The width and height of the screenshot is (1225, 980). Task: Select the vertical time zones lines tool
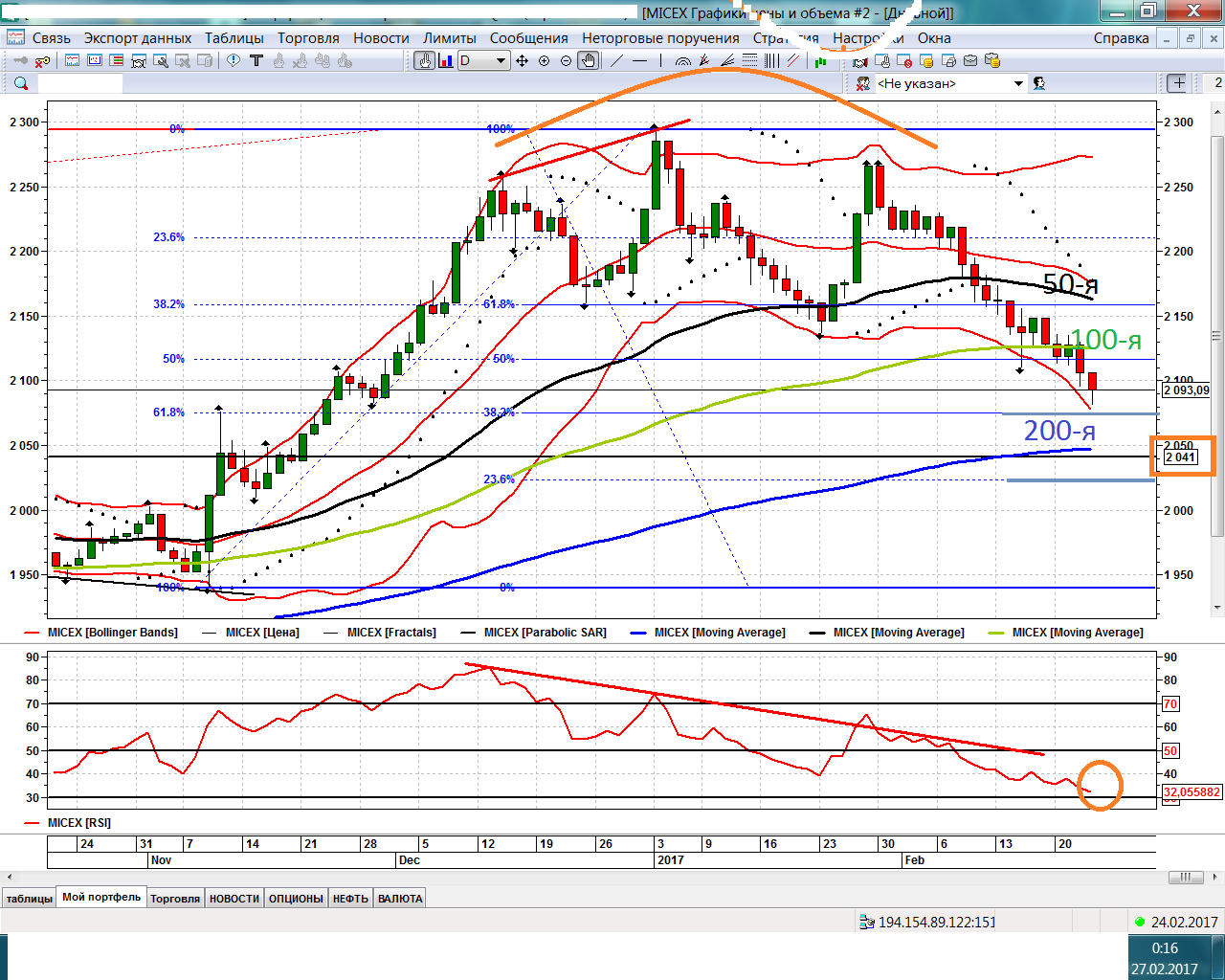click(x=771, y=60)
